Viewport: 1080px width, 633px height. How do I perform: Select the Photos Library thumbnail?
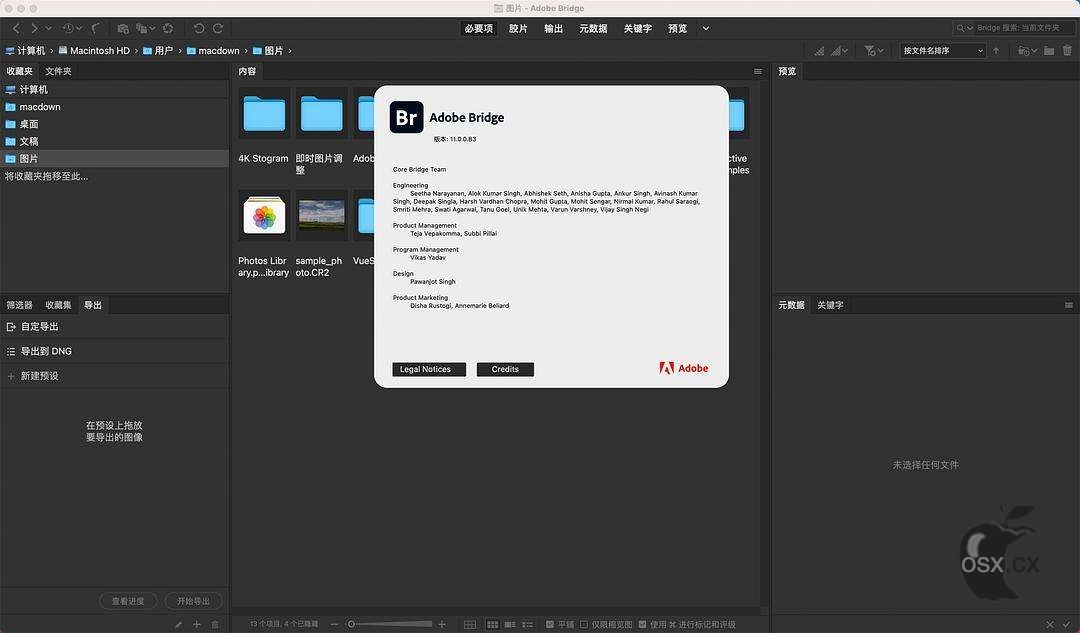point(264,215)
